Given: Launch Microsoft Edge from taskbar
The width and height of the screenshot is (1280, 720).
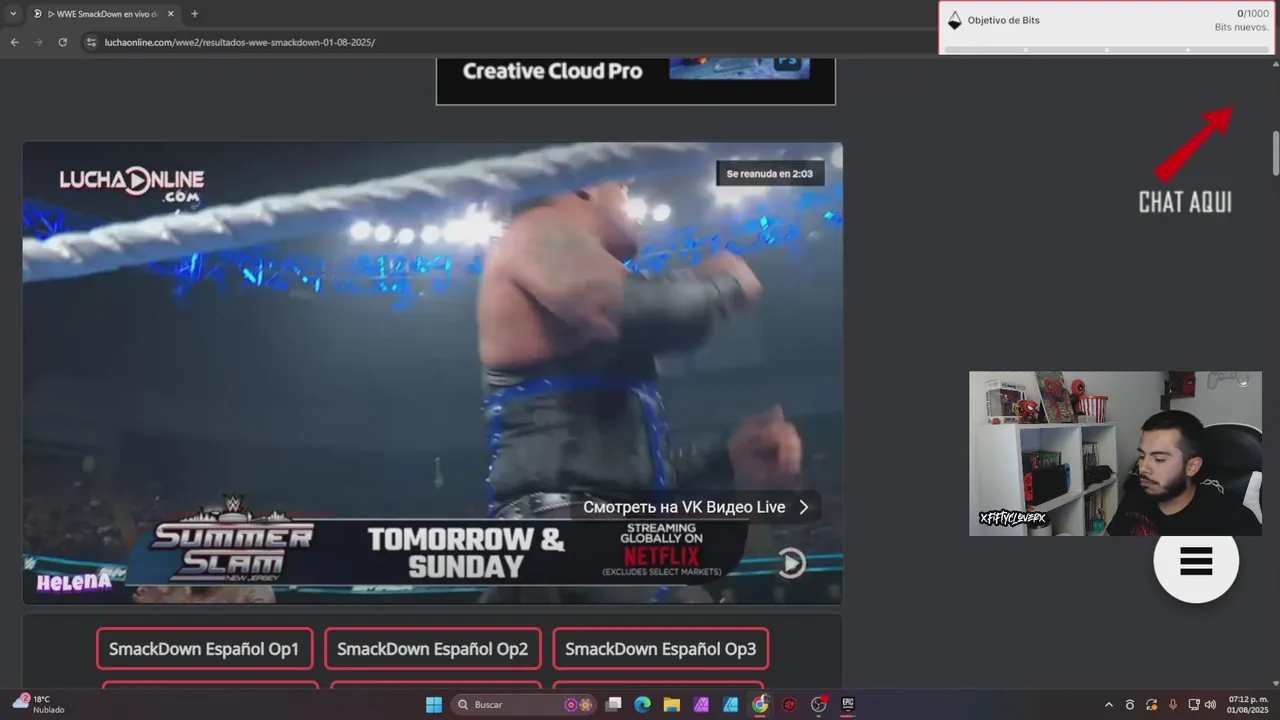Looking at the screenshot, I should (643, 705).
